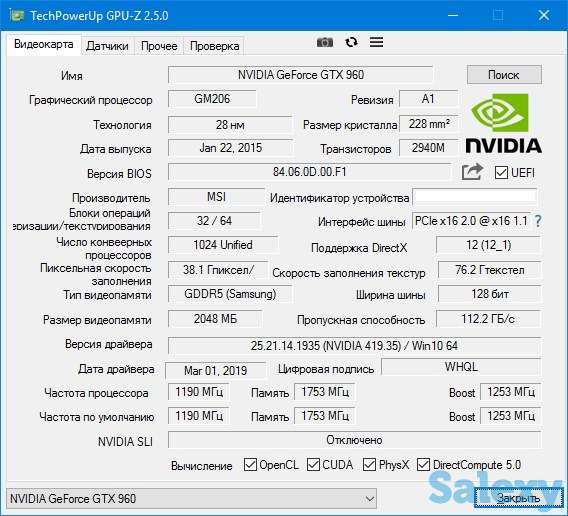Click the 32 / 64 ROPs/TMUs value
Screen dimensions: 568x516
click(x=214, y=221)
